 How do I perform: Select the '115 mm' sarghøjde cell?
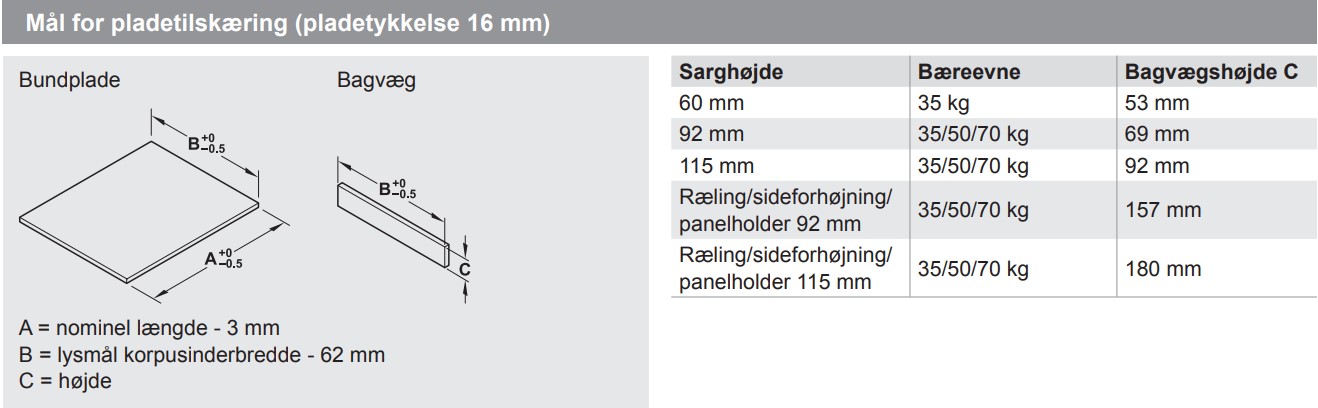coord(717,166)
